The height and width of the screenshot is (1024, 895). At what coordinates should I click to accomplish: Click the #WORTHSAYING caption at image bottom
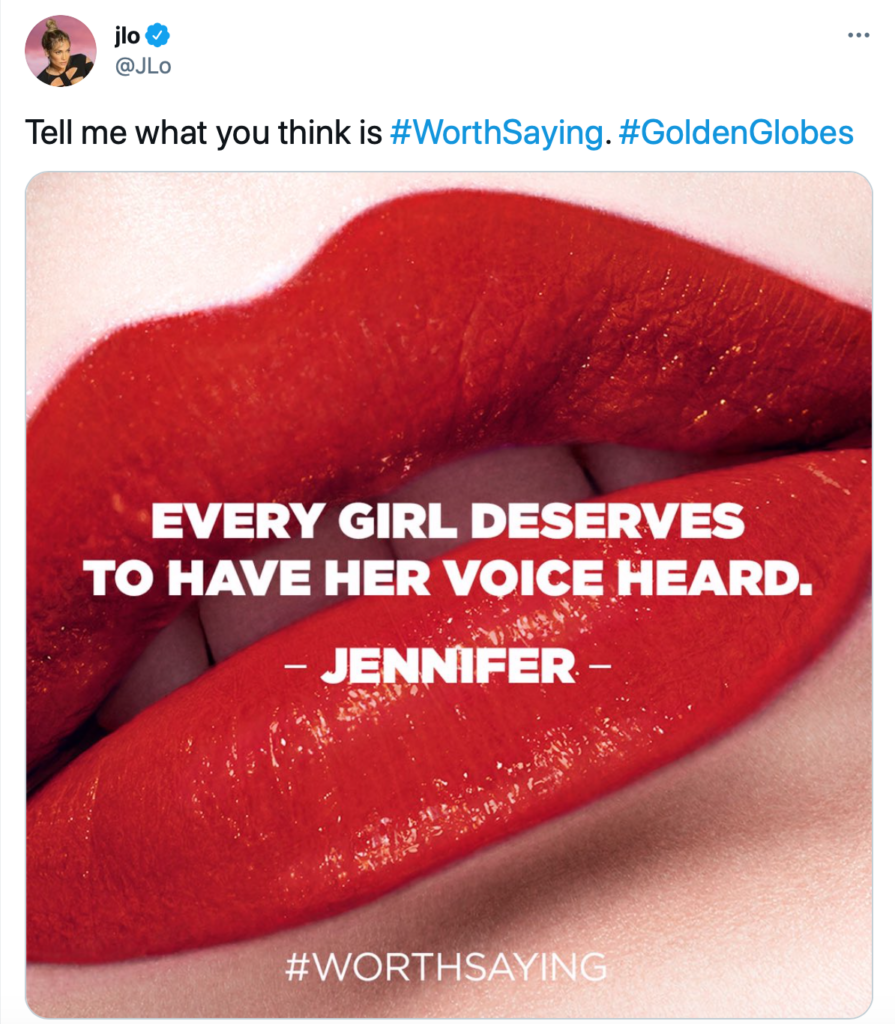(x=447, y=967)
